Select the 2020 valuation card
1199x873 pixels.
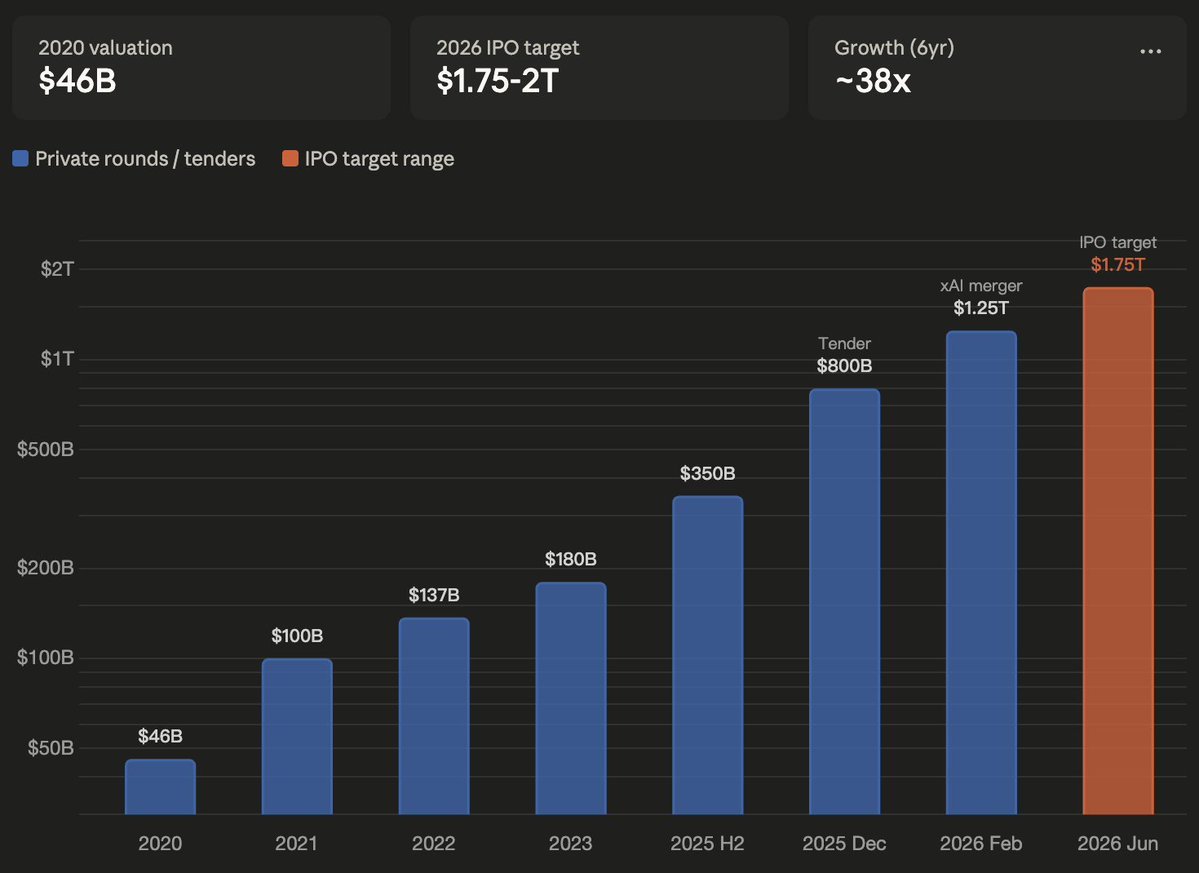tap(201, 67)
